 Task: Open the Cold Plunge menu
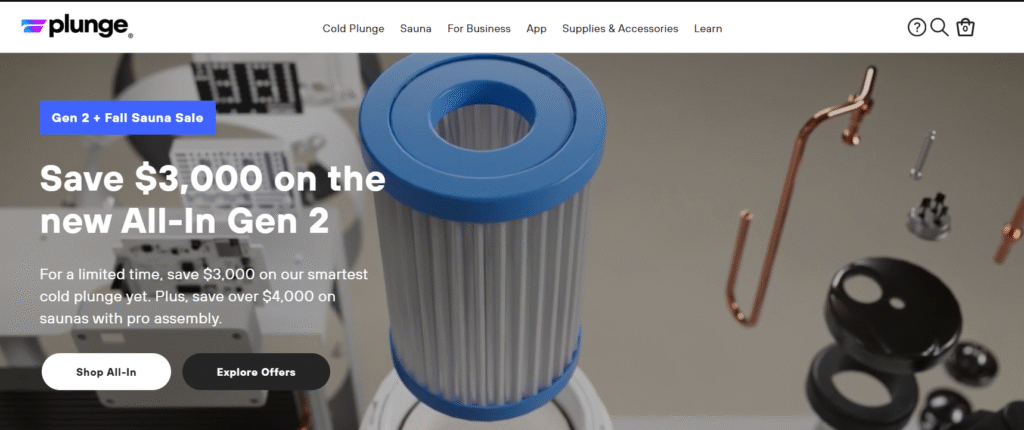[353, 29]
